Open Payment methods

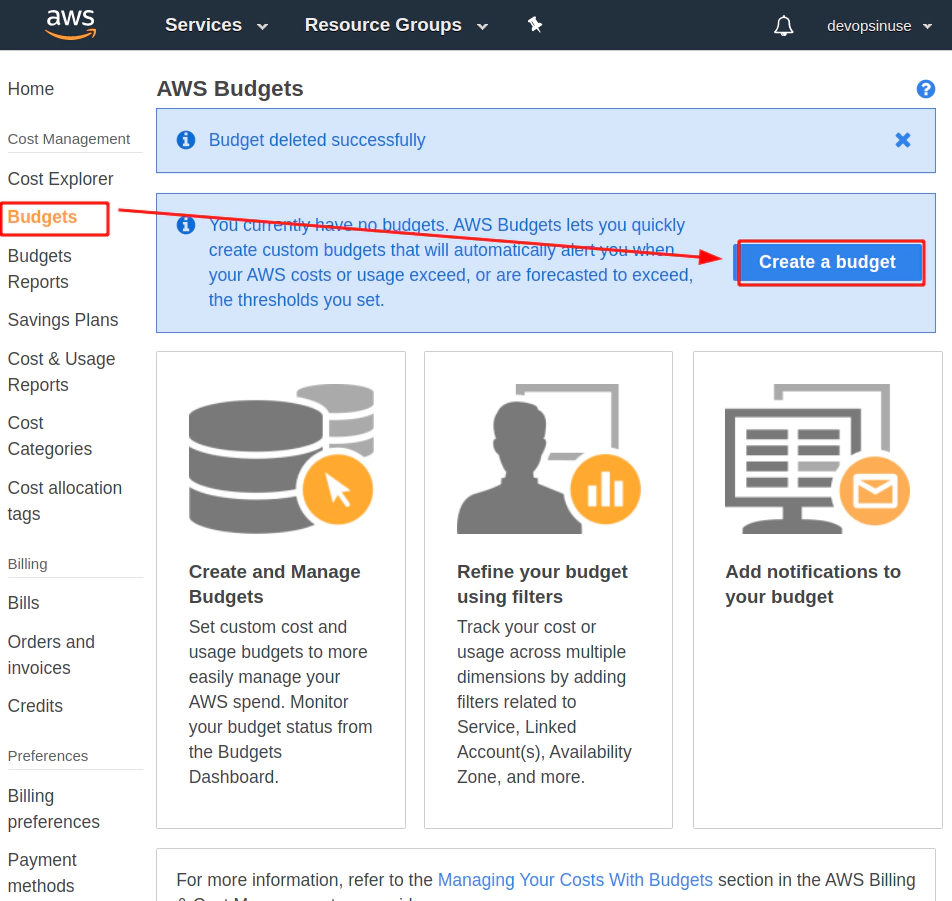42,873
